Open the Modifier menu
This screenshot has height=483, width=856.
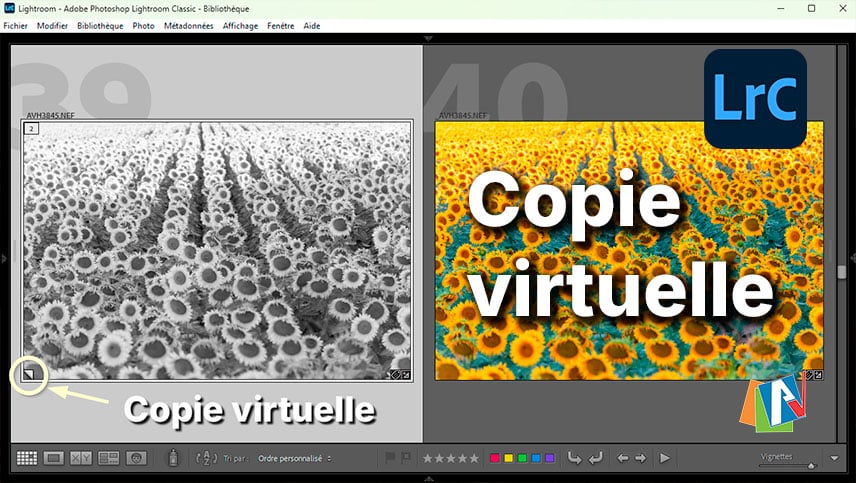pyautogui.click(x=52, y=26)
